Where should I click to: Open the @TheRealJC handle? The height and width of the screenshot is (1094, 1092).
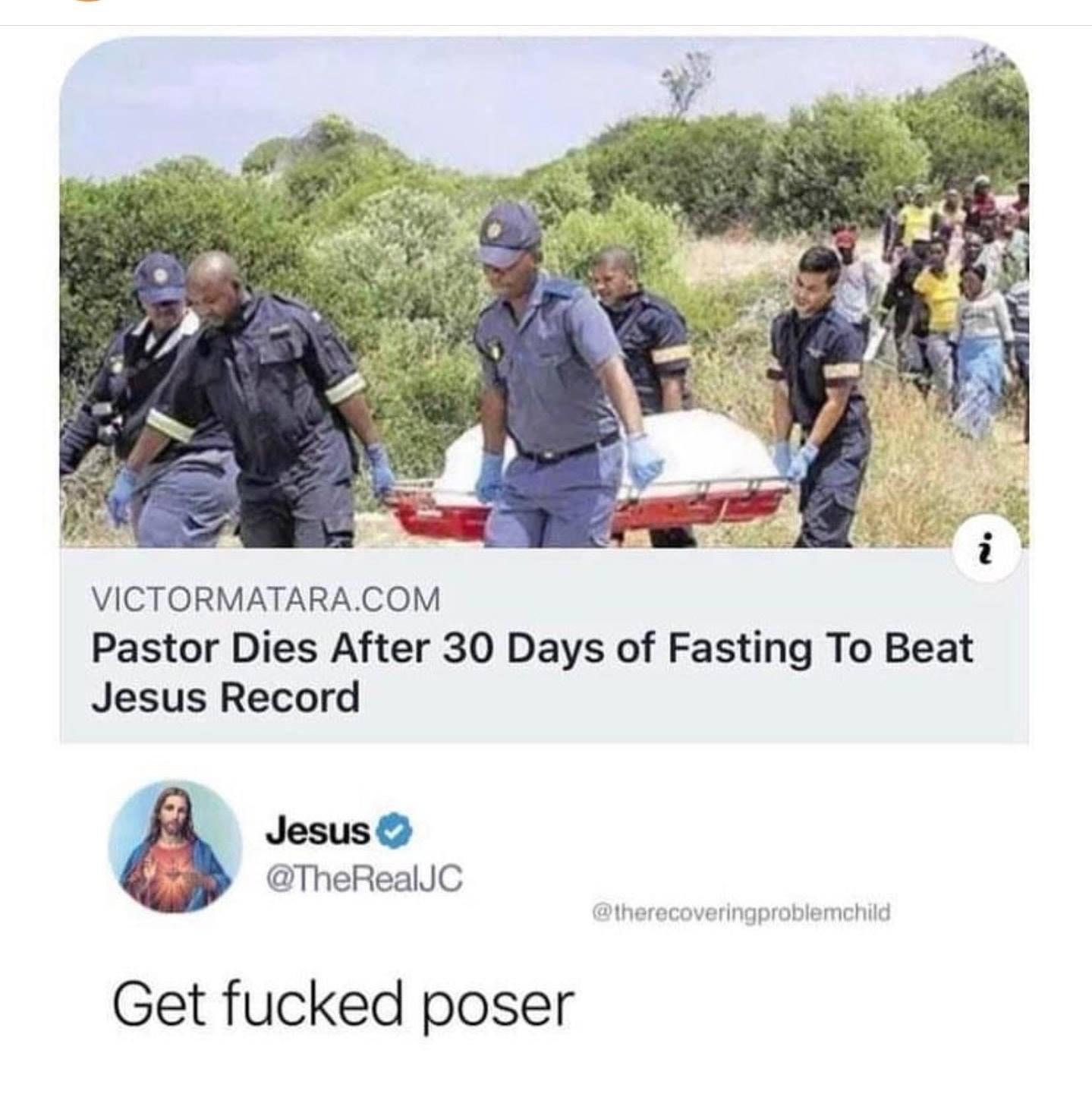pyautogui.click(x=363, y=879)
